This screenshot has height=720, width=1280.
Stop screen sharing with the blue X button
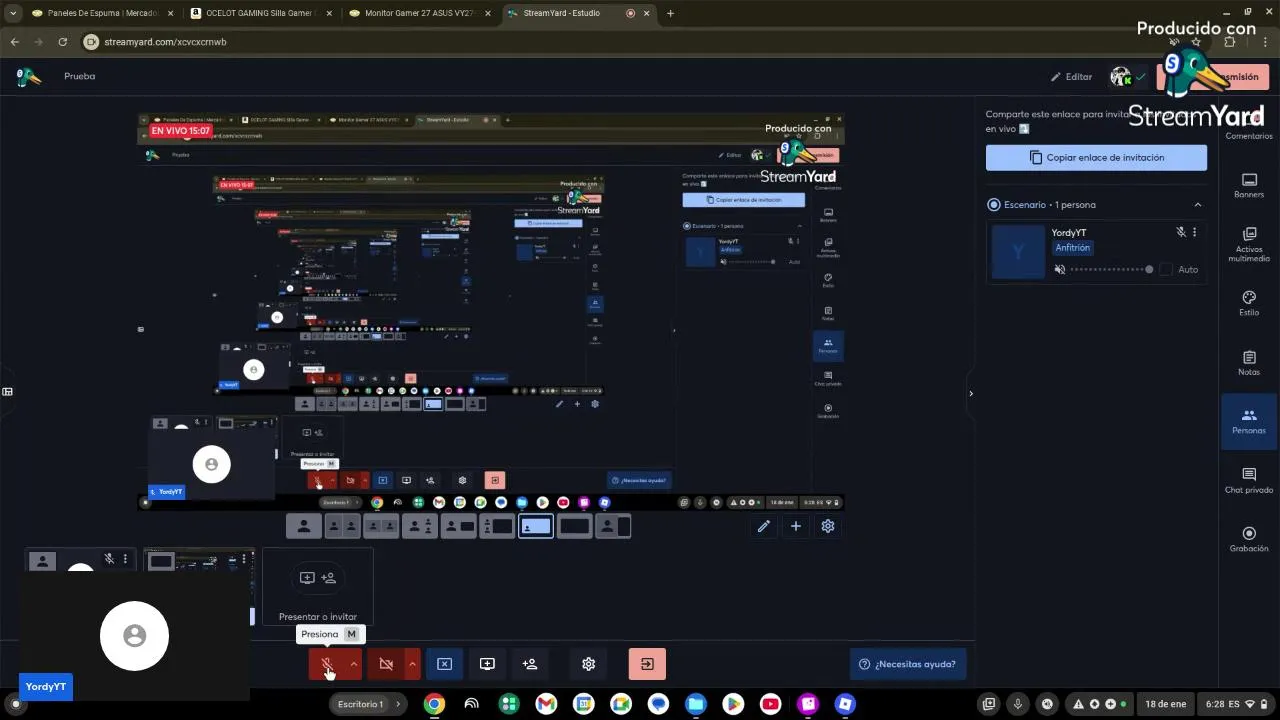tap(445, 664)
